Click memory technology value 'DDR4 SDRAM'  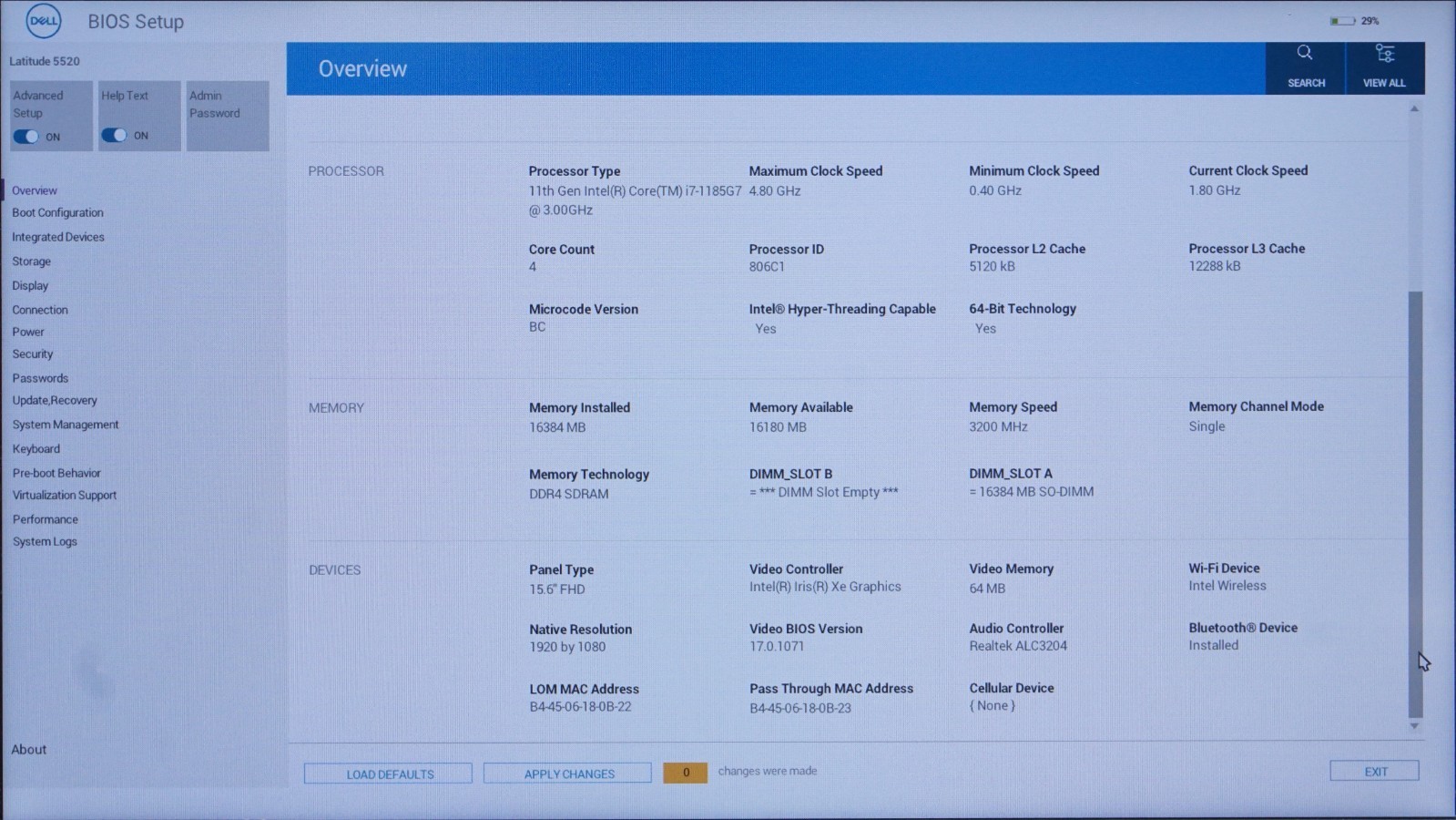point(569,494)
